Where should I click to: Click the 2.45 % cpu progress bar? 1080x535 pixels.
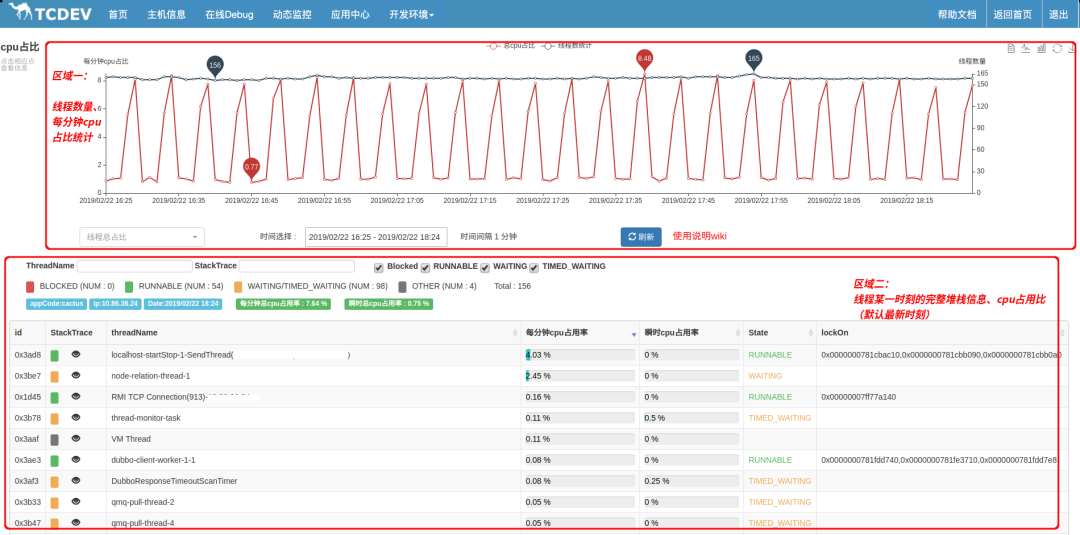coord(579,376)
